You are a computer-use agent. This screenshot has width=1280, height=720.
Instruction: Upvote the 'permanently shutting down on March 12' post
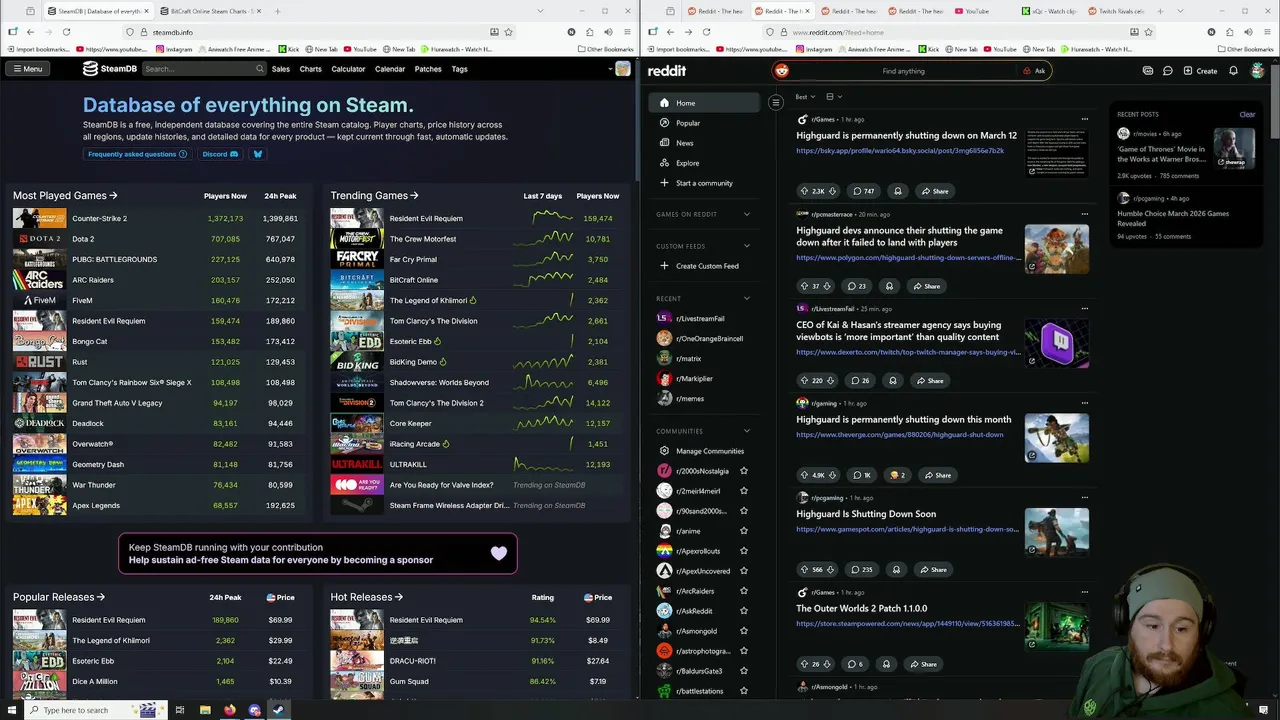coord(804,191)
